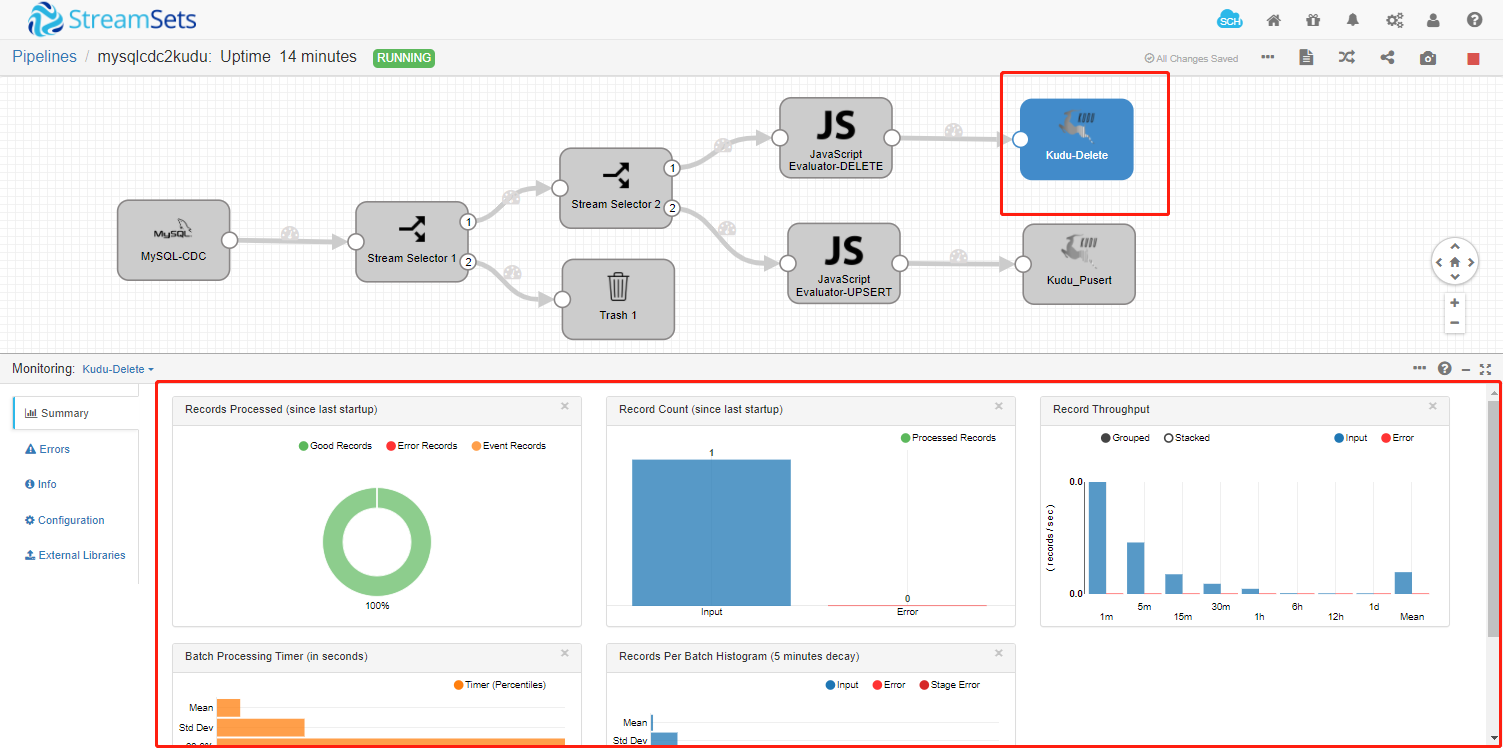The image size is (1503, 749).
Task: Click Stream Selector 2 output 1 port
Action: (672, 168)
